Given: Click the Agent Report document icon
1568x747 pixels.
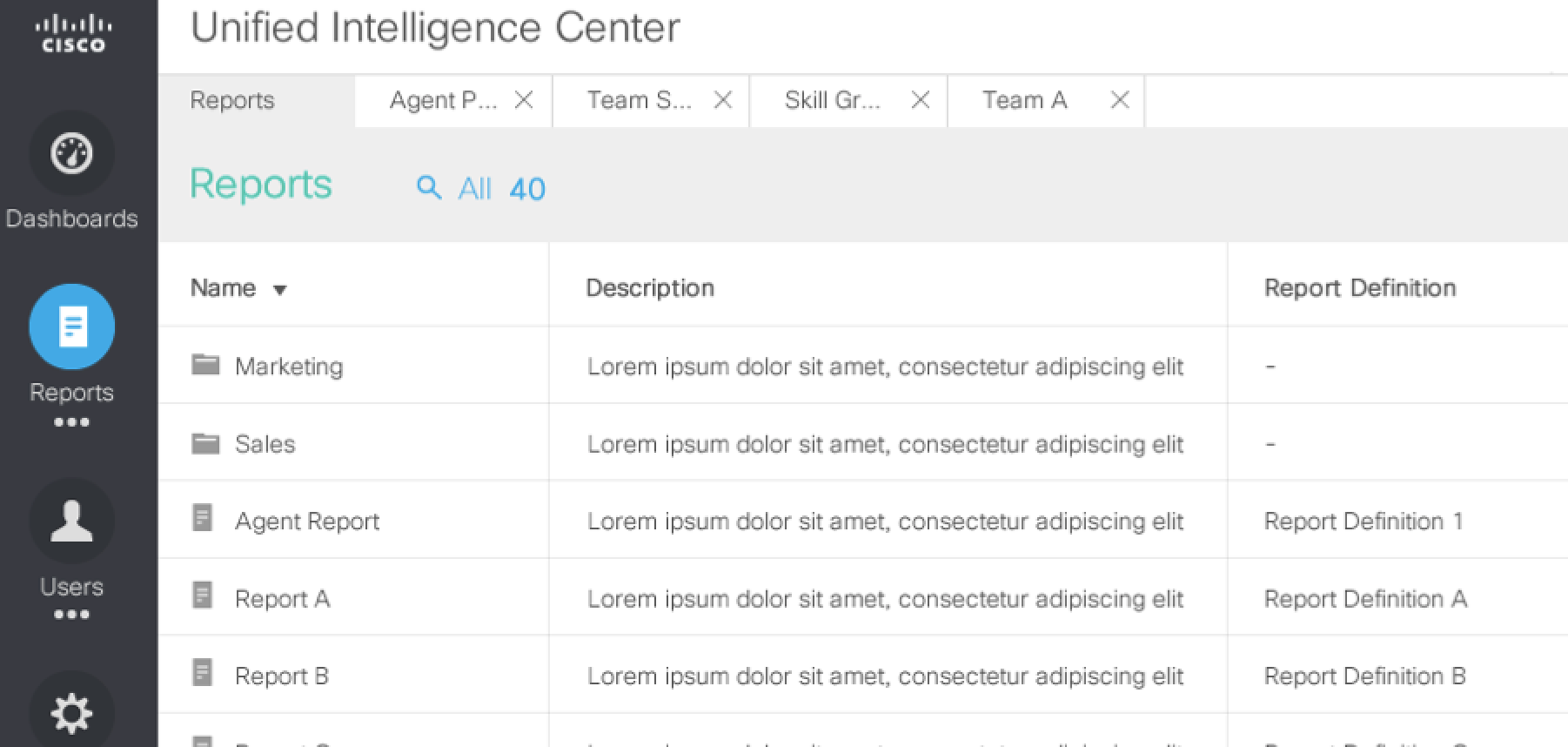Looking at the screenshot, I should pyautogui.click(x=202, y=519).
